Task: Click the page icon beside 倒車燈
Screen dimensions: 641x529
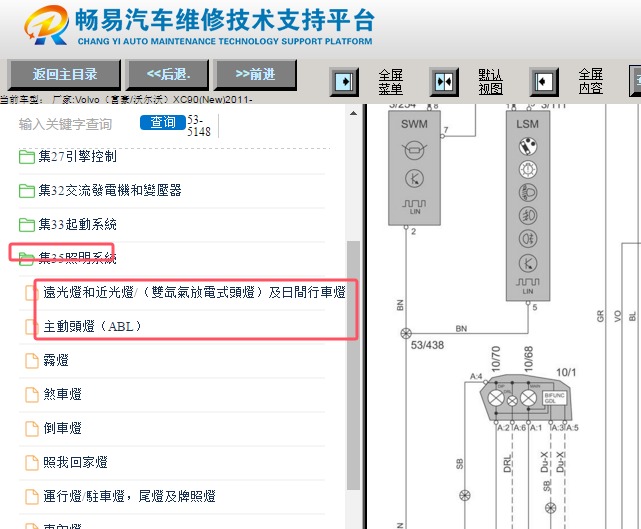Action: coord(31,428)
